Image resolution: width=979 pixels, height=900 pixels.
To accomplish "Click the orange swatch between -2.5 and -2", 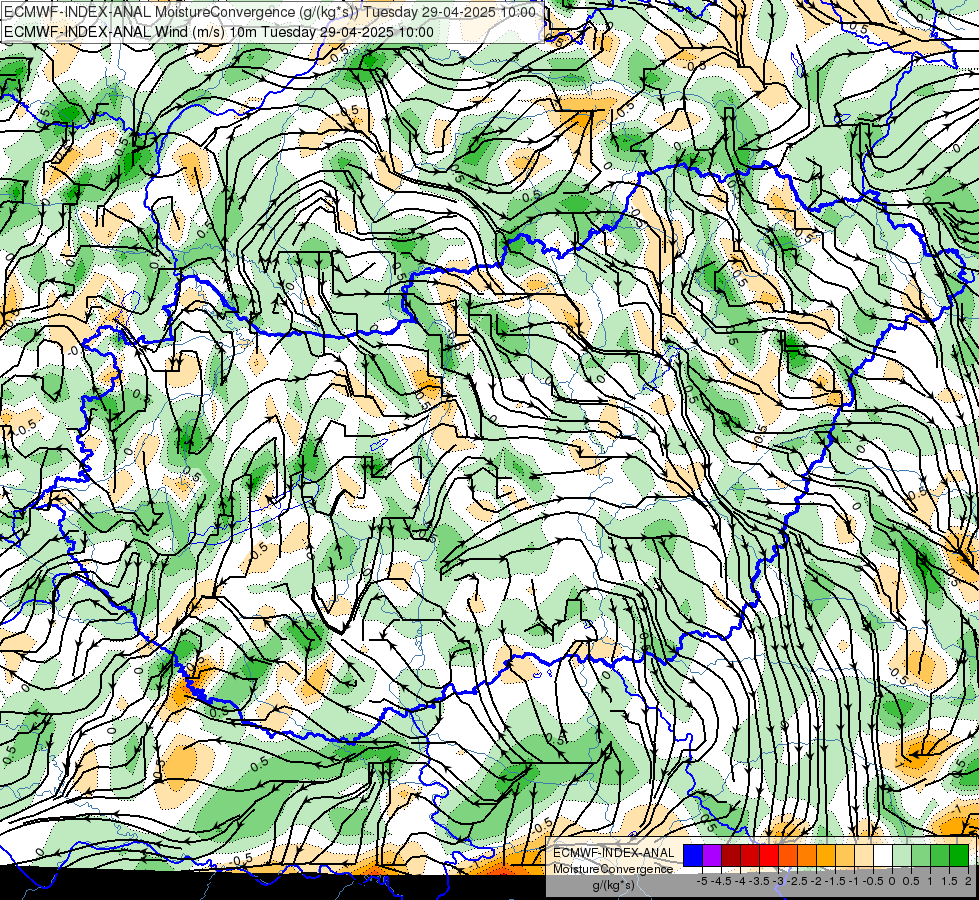I will coord(807,856).
